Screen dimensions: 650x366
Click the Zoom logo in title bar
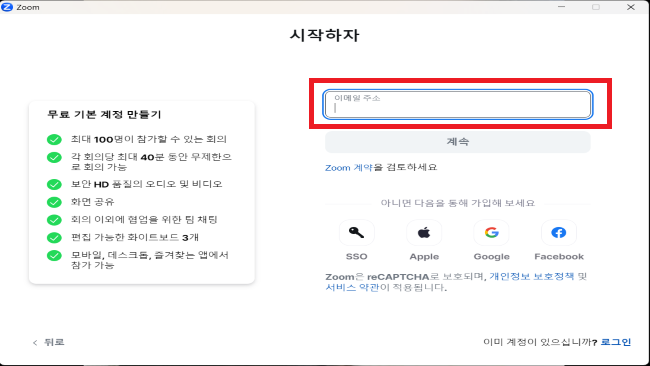[7, 7]
